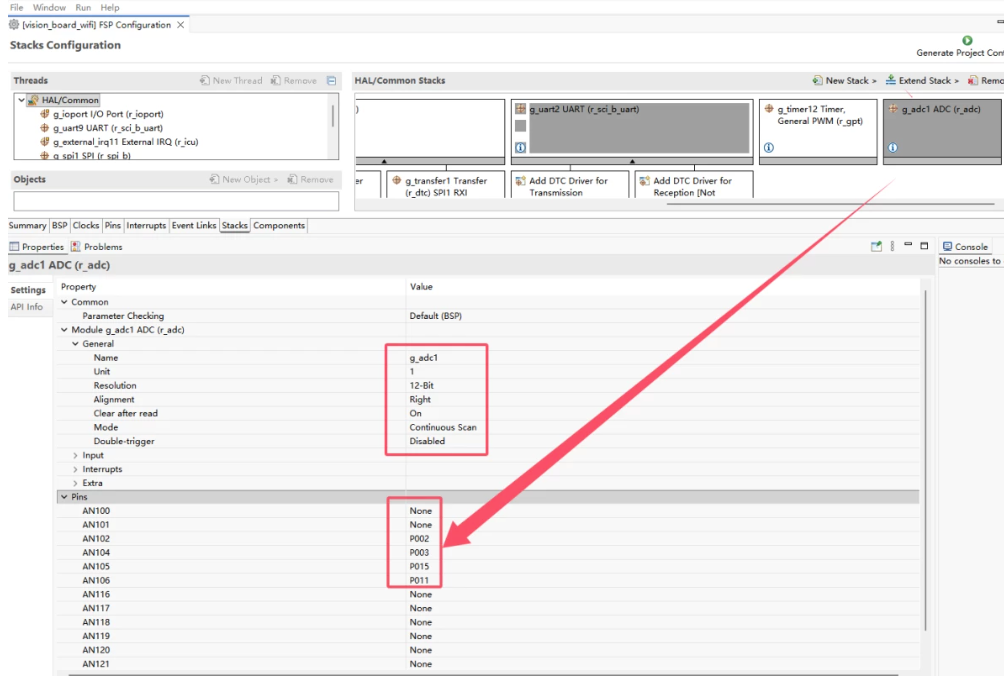Click the Threads list vertical scrollbar
The height and width of the screenshot is (692, 1004).
point(332,116)
